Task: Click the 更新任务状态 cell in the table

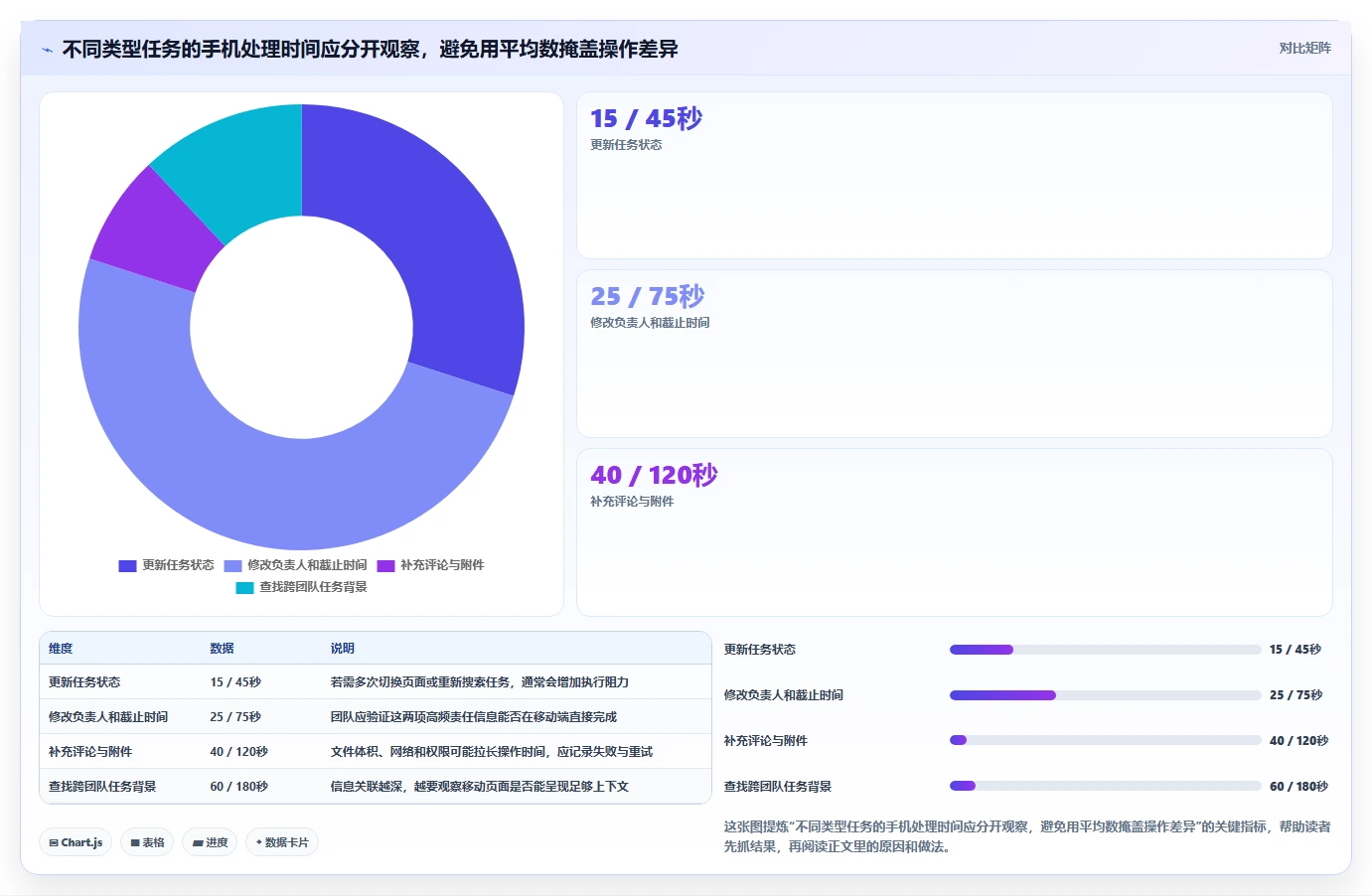Action: coord(84,682)
